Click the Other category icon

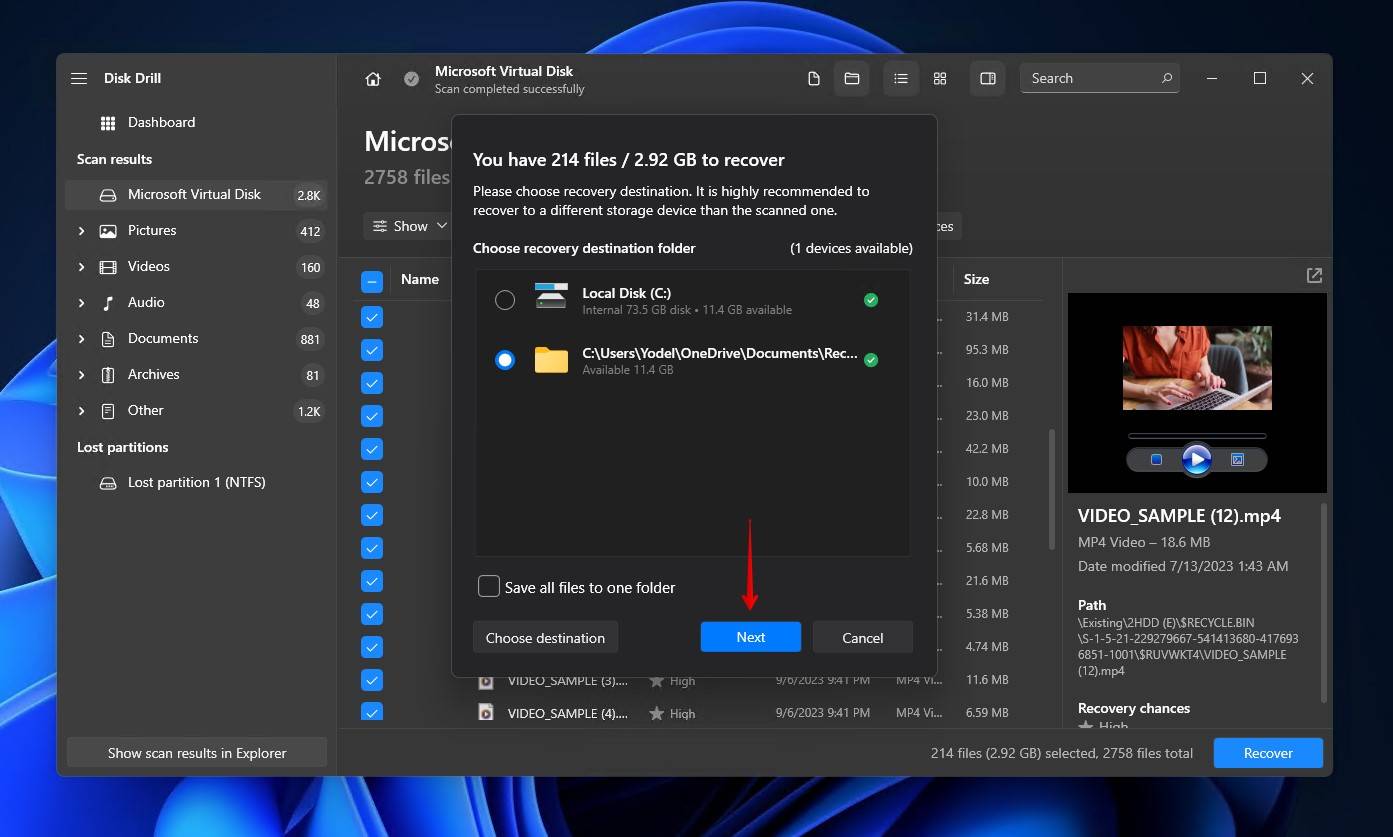pyautogui.click(x=108, y=411)
